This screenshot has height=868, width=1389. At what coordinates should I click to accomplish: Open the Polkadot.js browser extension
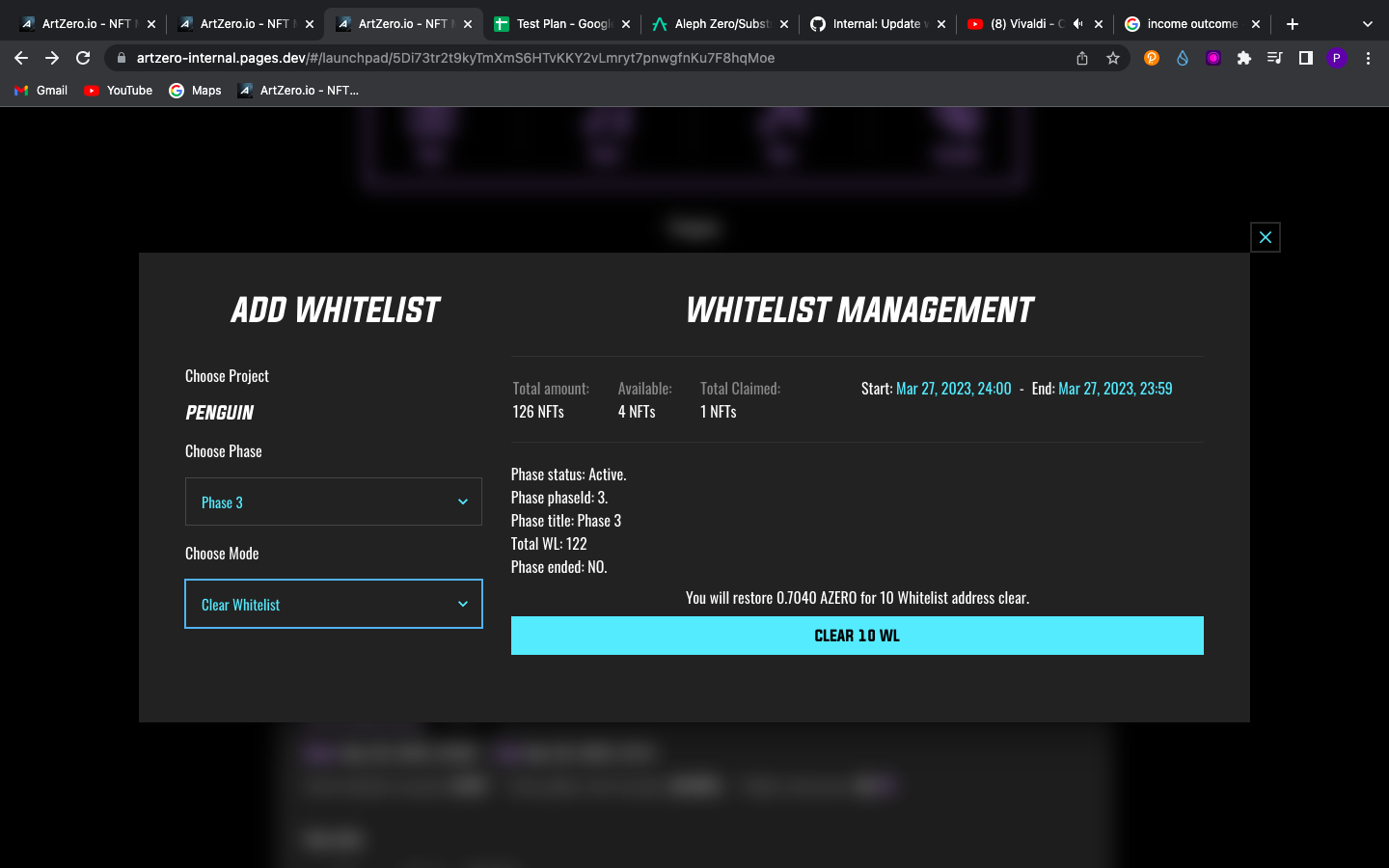(1152, 58)
